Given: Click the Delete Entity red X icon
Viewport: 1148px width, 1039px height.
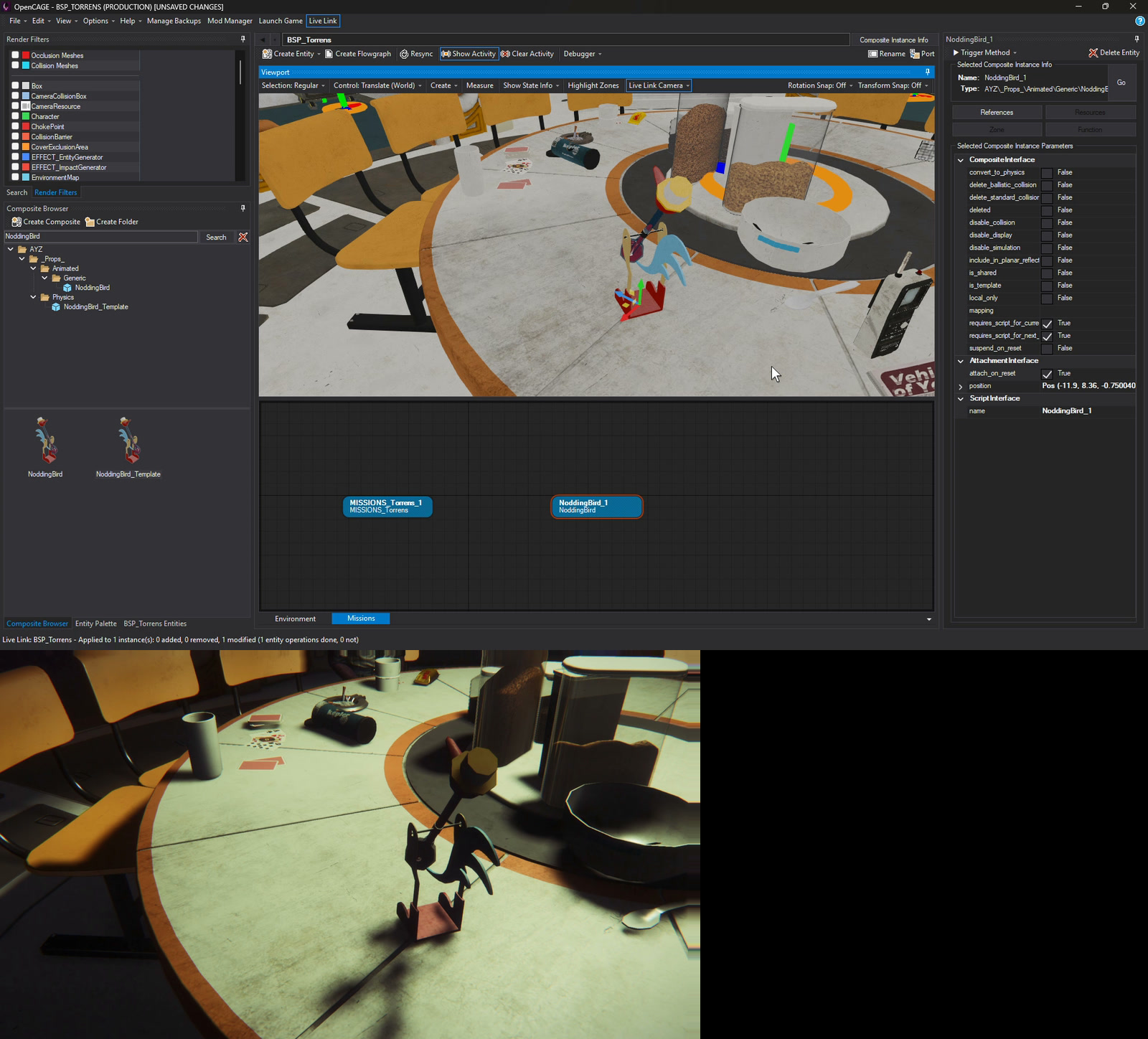Looking at the screenshot, I should click(x=1093, y=52).
